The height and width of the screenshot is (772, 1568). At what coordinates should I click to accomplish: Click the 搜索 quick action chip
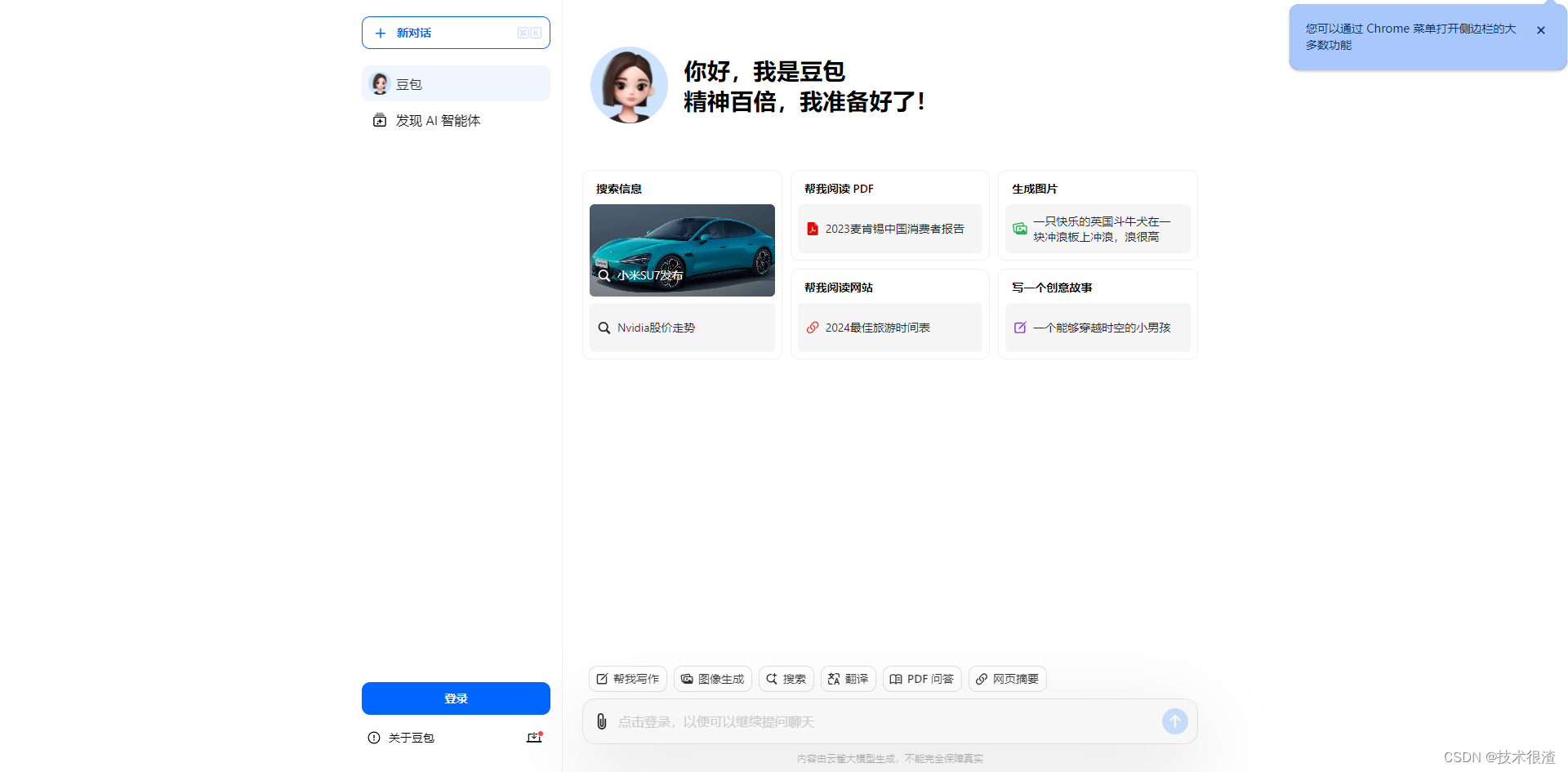pyautogui.click(x=786, y=679)
